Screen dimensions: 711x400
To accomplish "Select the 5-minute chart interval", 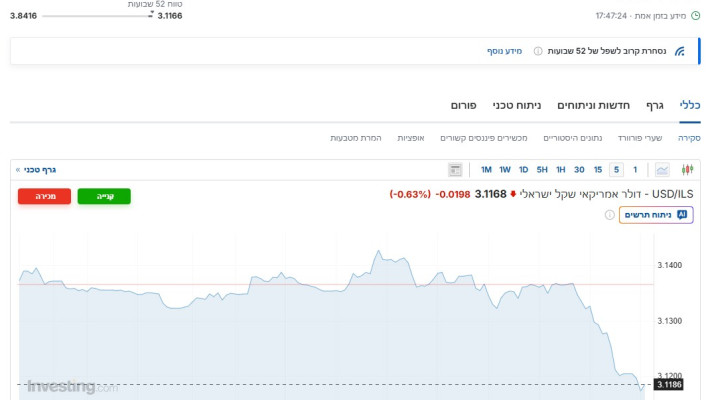I will 617,170.
